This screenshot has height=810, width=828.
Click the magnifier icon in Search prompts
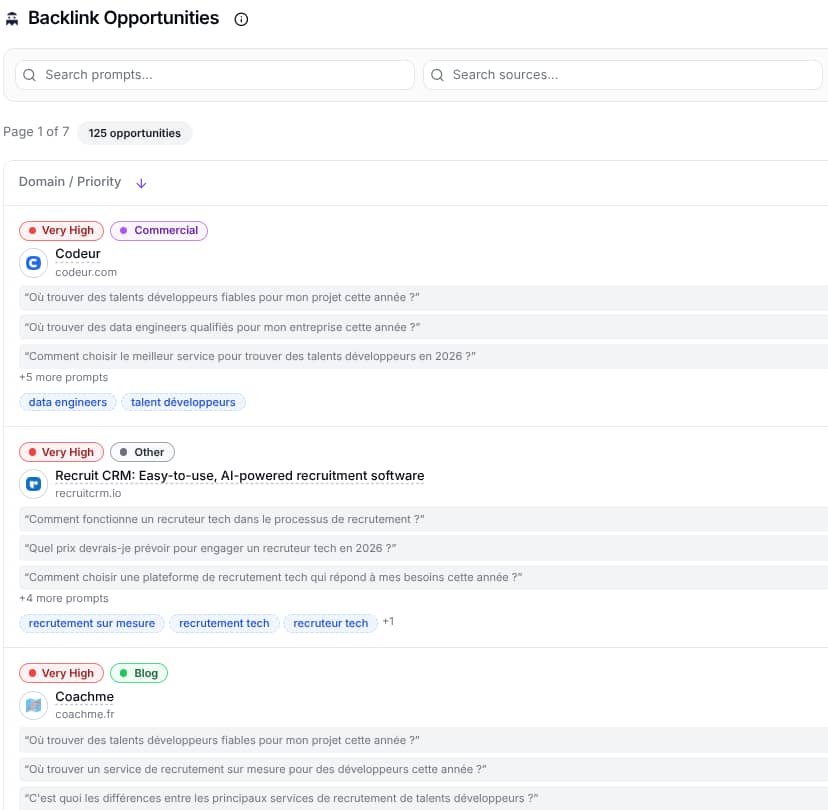click(30, 75)
